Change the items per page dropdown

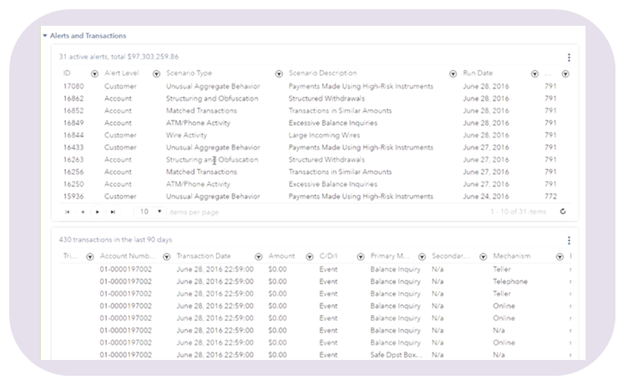[x=150, y=212]
